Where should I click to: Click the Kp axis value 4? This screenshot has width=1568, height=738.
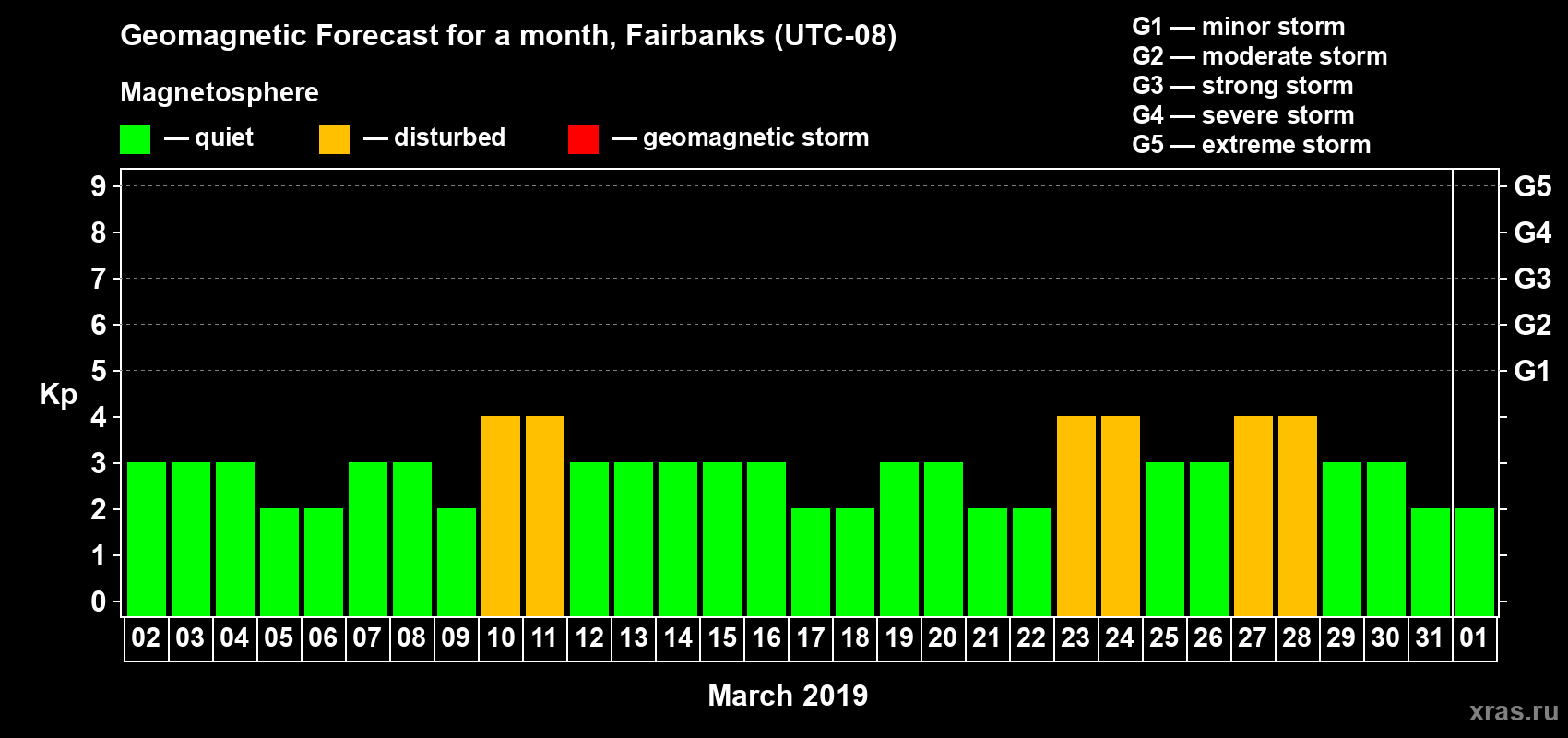99,417
